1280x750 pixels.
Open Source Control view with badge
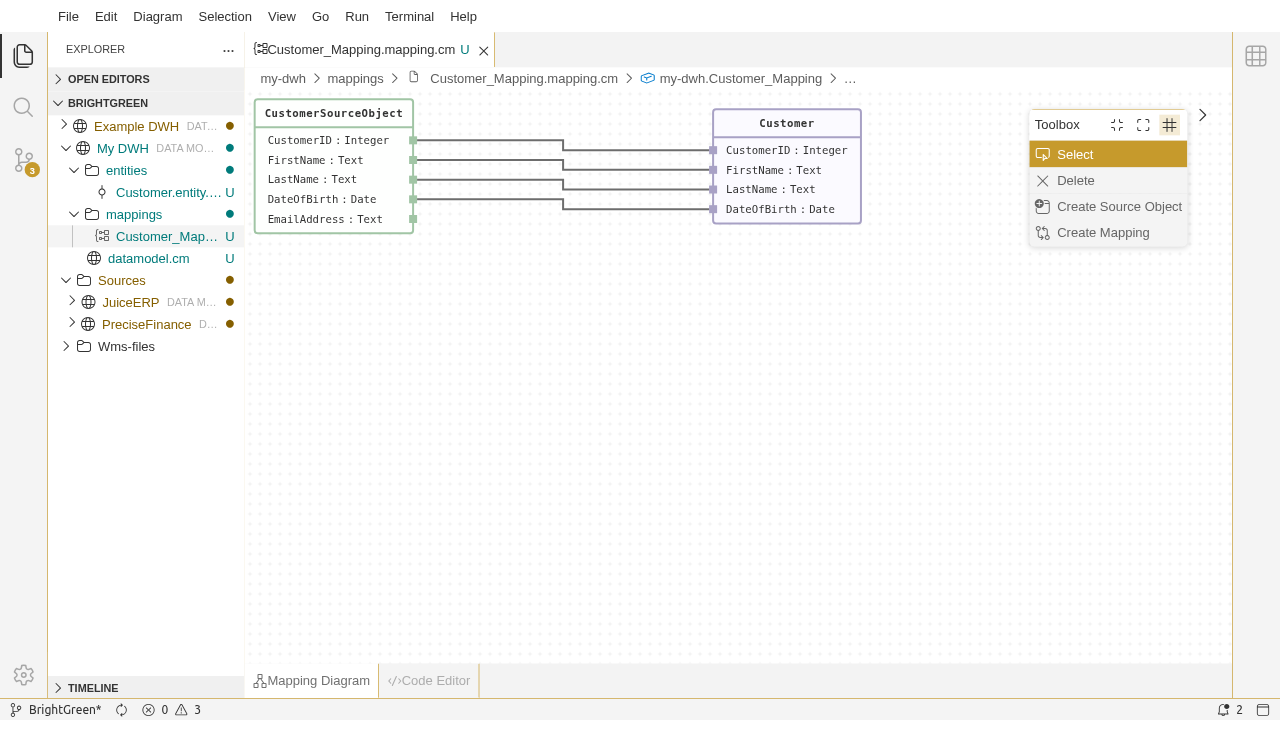pyautogui.click(x=24, y=160)
